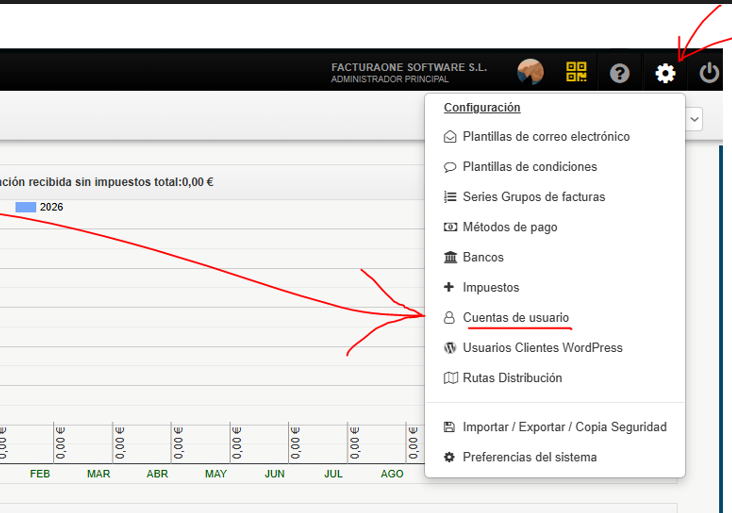
Task: Click the JUN month label on chart
Action: coord(274,474)
